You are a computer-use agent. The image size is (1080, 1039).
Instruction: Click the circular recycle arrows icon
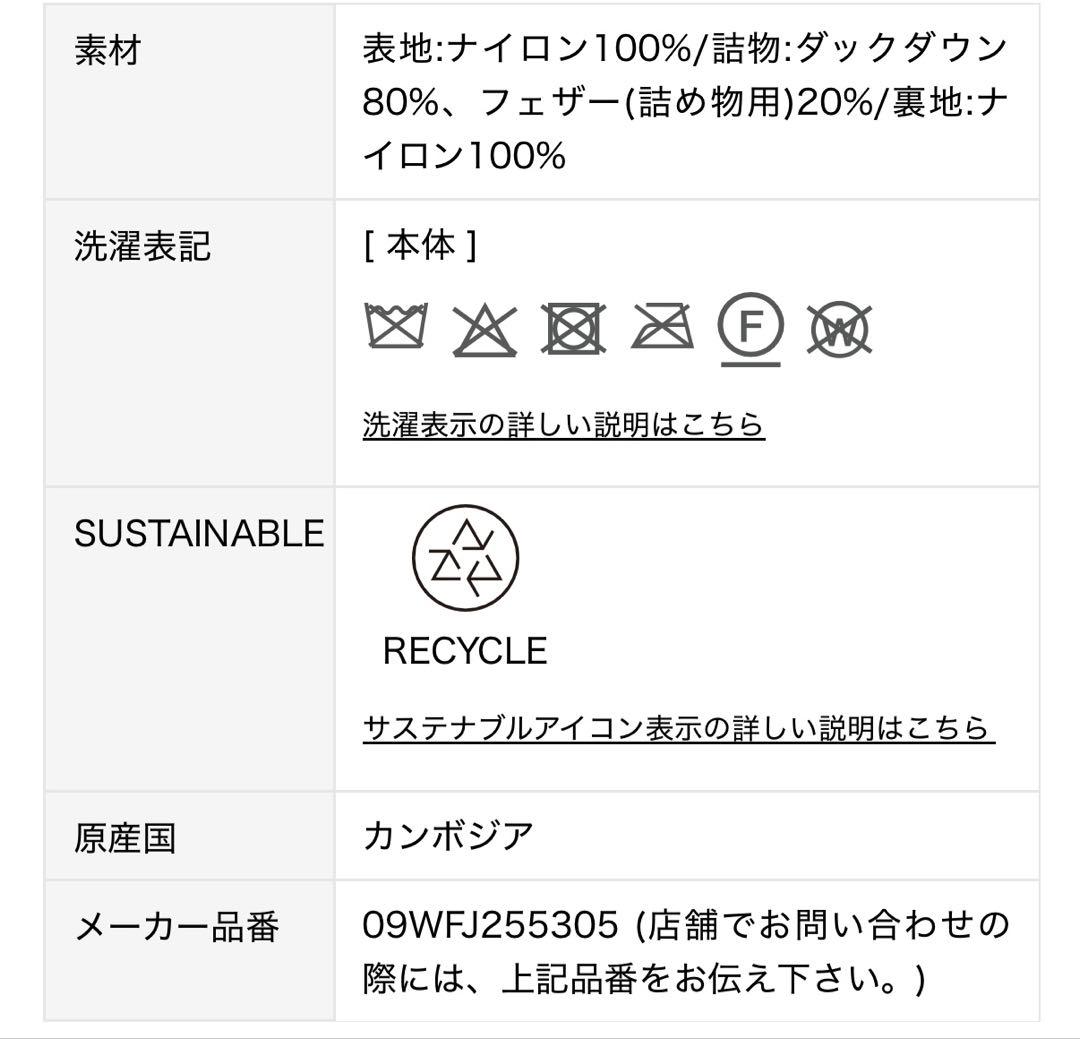(465, 558)
